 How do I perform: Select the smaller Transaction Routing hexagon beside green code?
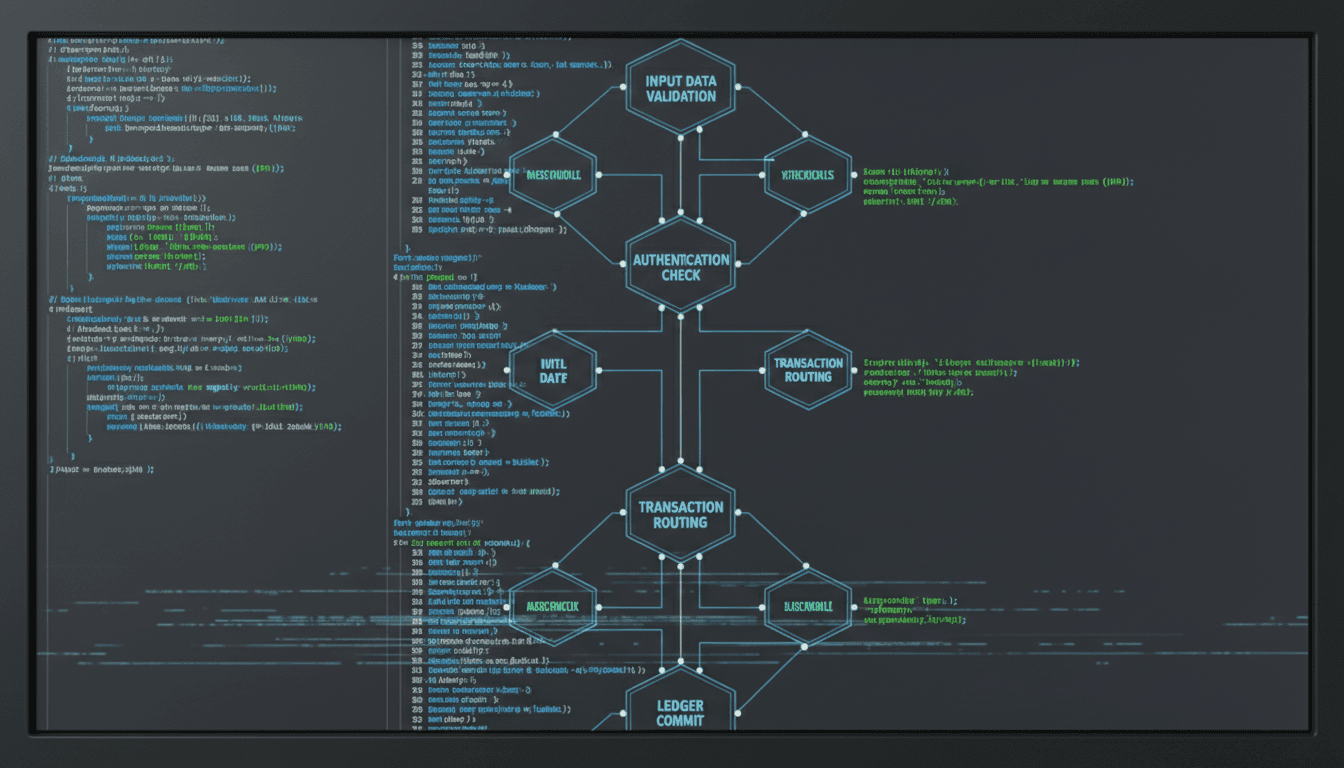point(808,370)
